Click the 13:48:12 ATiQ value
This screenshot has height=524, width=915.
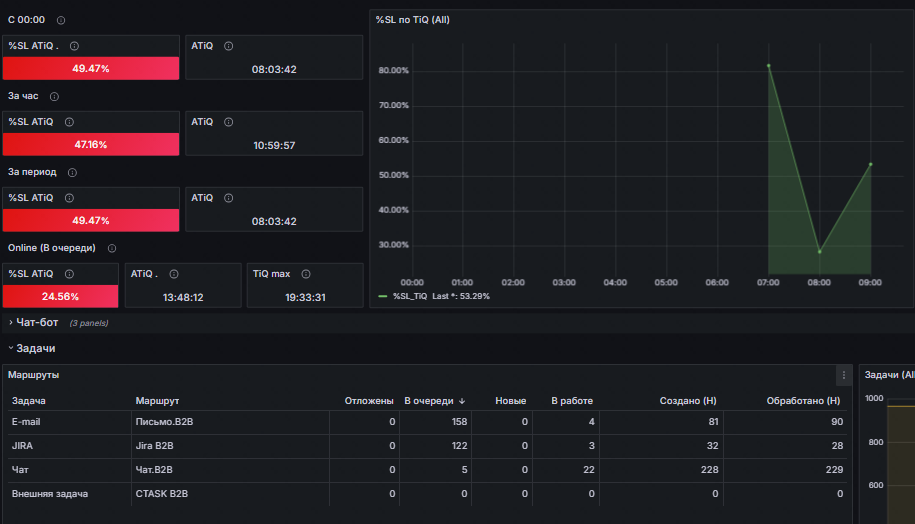pyautogui.click(x=183, y=298)
